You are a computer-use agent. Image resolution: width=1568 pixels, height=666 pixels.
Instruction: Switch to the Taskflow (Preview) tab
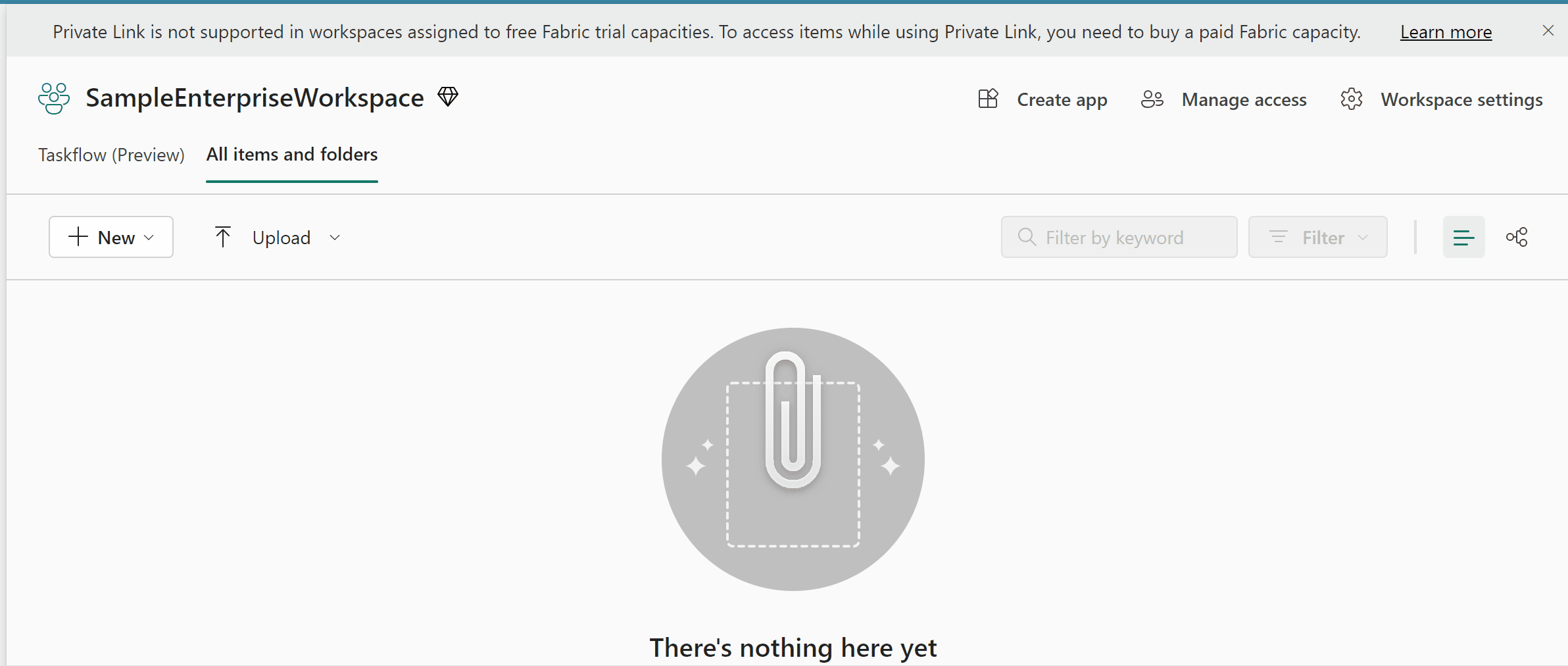tap(110, 155)
